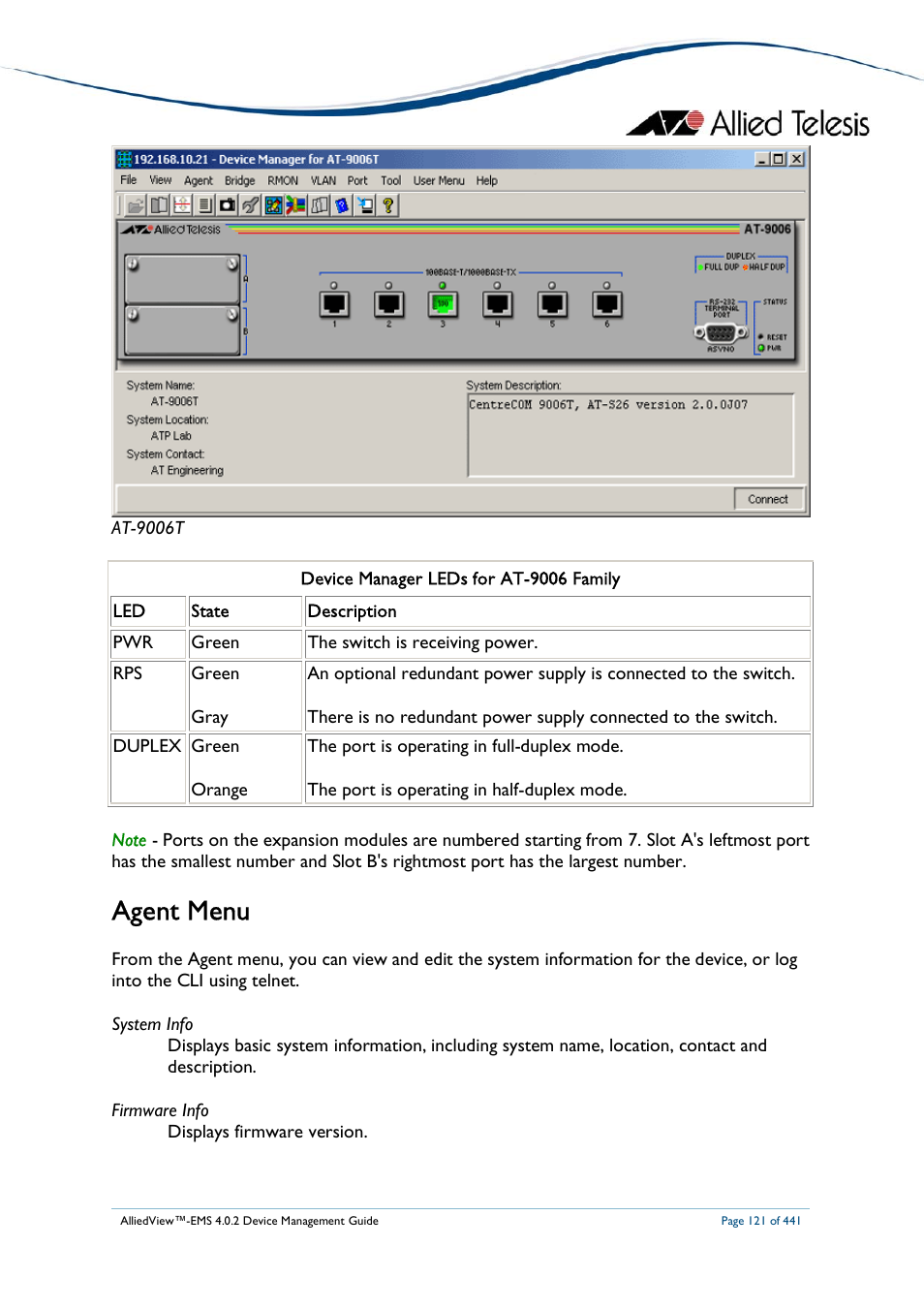Click the 'Page 121 of 441' footer text
This screenshot has height=1309, width=924.
(760, 1221)
